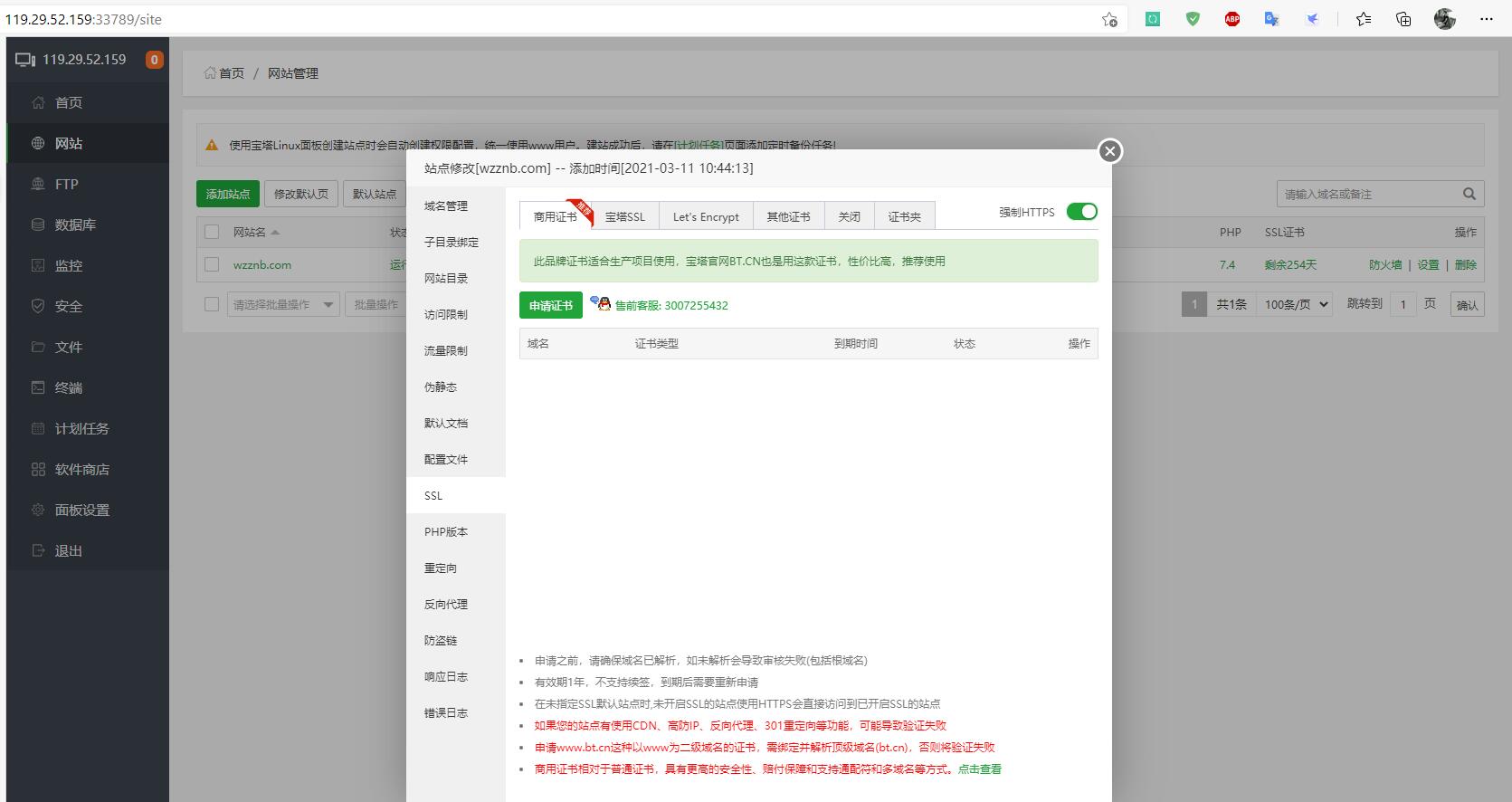The height and width of the screenshot is (802, 1512).
Task: Close the site modification dialog
Action: [x=1110, y=151]
